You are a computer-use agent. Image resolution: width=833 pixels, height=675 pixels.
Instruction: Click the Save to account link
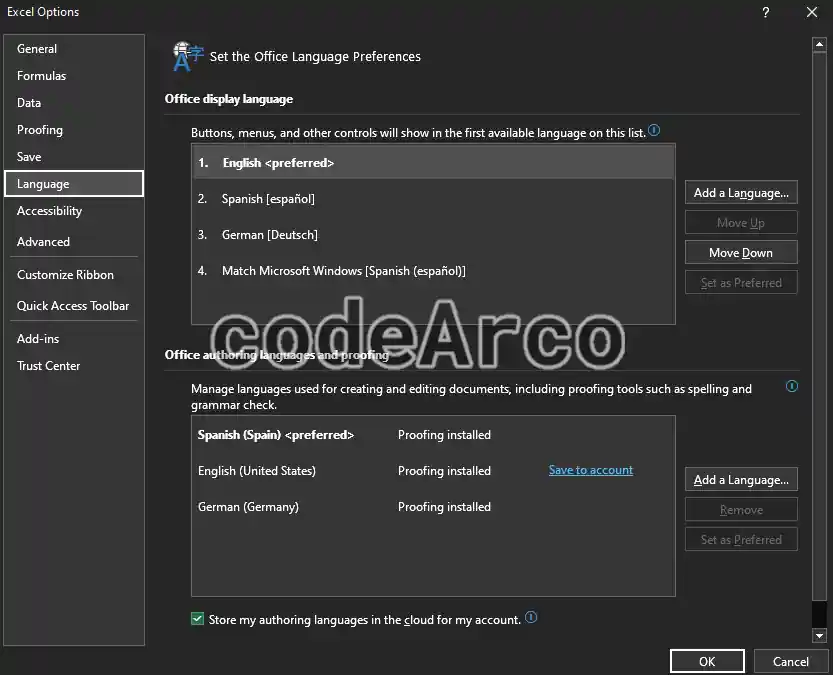(591, 470)
